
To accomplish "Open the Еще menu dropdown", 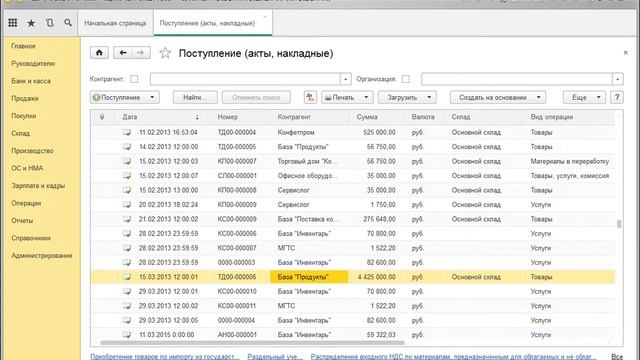I will [x=584, y=97].
